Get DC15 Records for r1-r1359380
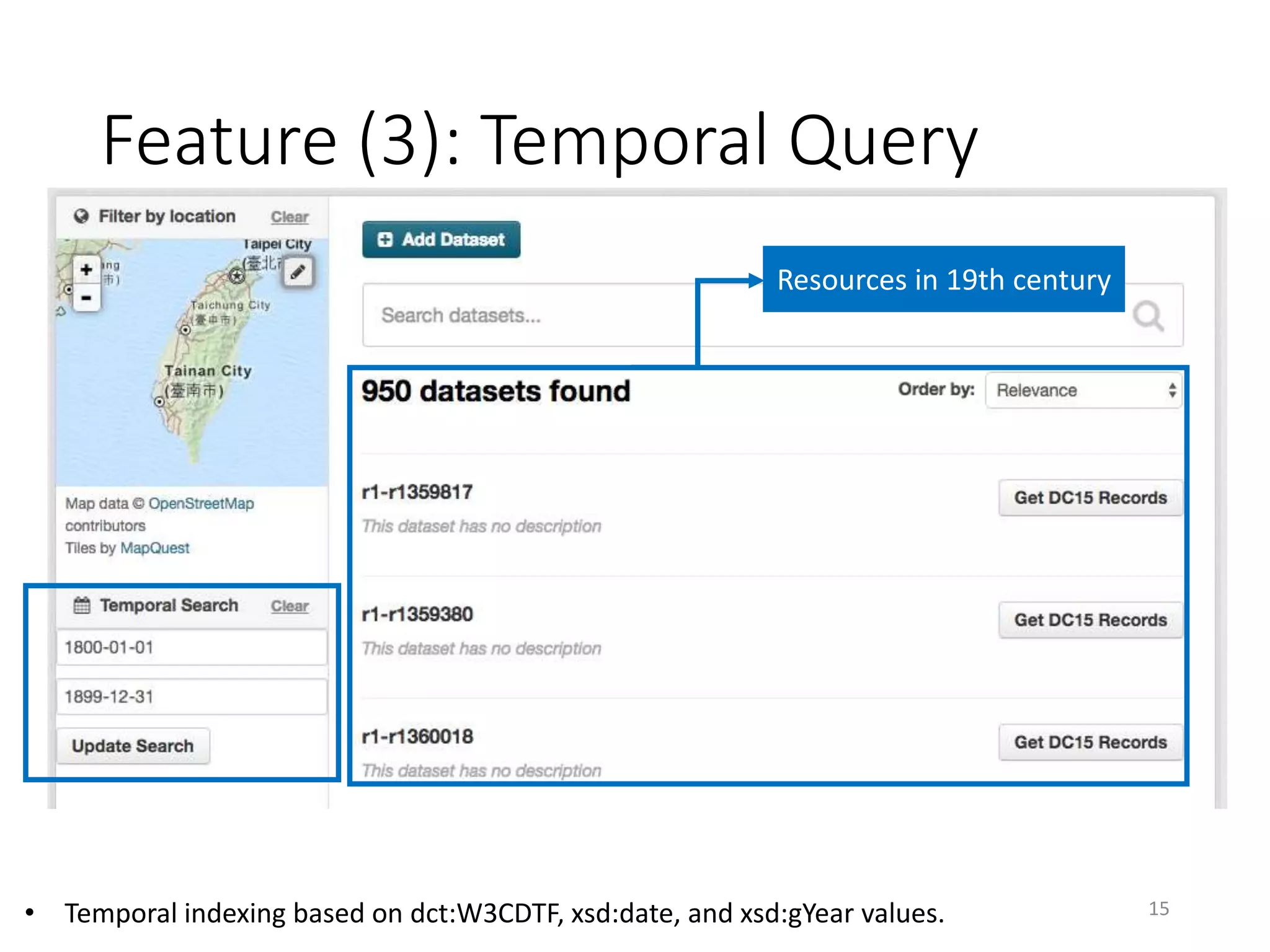 tap(1090, 620)
